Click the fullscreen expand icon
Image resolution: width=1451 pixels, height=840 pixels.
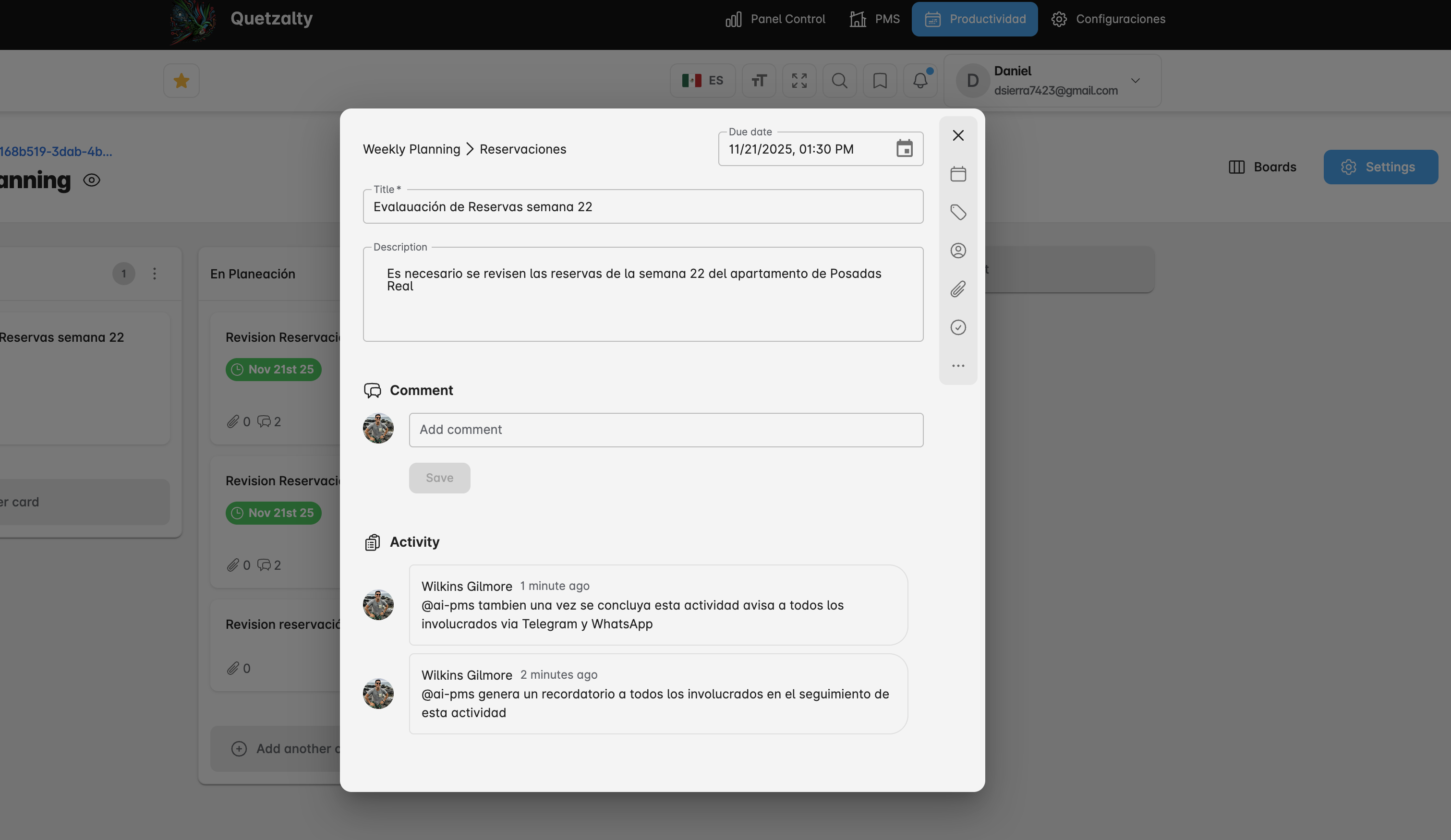coord(798,81)
